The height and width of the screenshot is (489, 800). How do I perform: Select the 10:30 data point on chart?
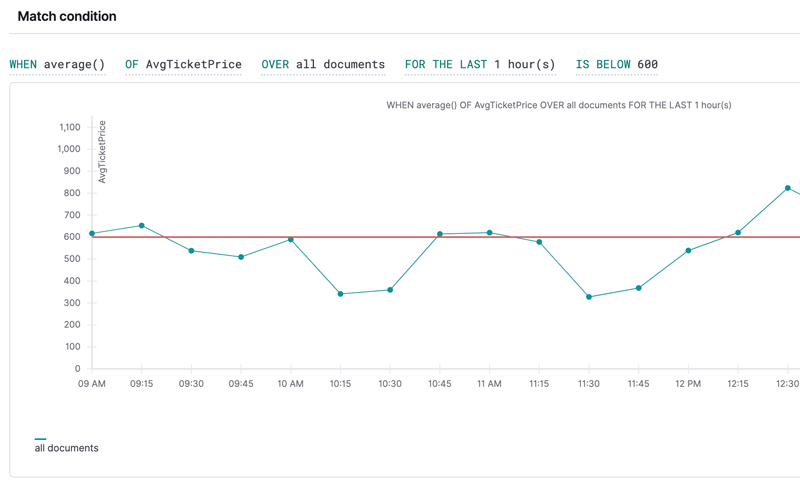click(x=390, y=290)
